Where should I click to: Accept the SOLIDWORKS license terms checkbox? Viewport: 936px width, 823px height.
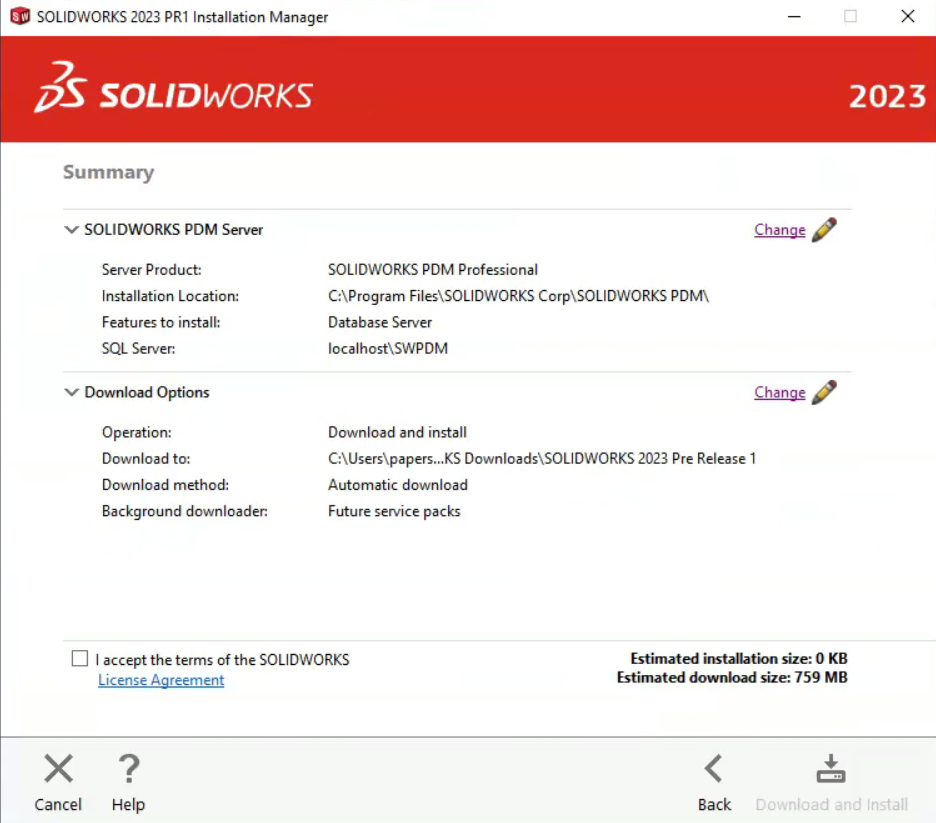click(x=79, y=658)
